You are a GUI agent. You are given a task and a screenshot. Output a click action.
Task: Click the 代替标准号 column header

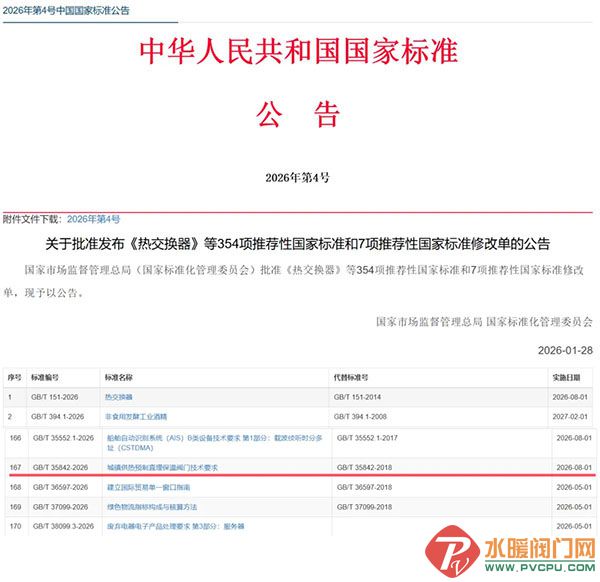[351, 378]
